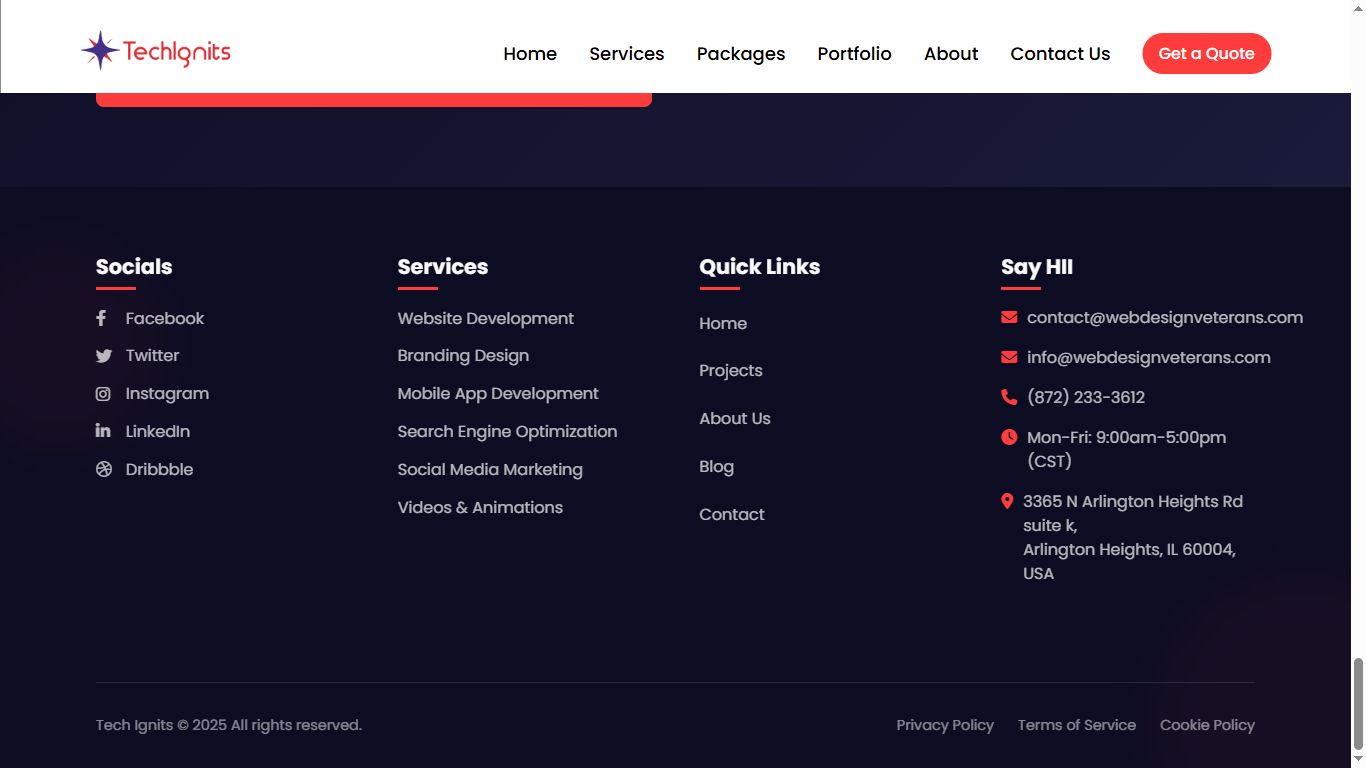Open Blog under Quick Links
Image resolution: width=1366 pixels, height=768 pixels.
point(716,466)
